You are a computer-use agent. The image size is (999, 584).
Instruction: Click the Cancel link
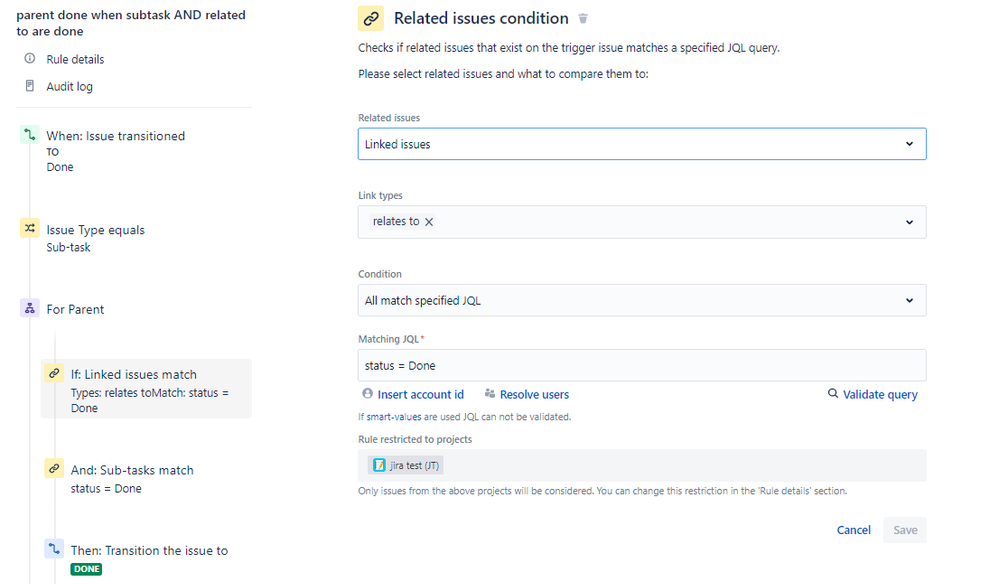853,530
